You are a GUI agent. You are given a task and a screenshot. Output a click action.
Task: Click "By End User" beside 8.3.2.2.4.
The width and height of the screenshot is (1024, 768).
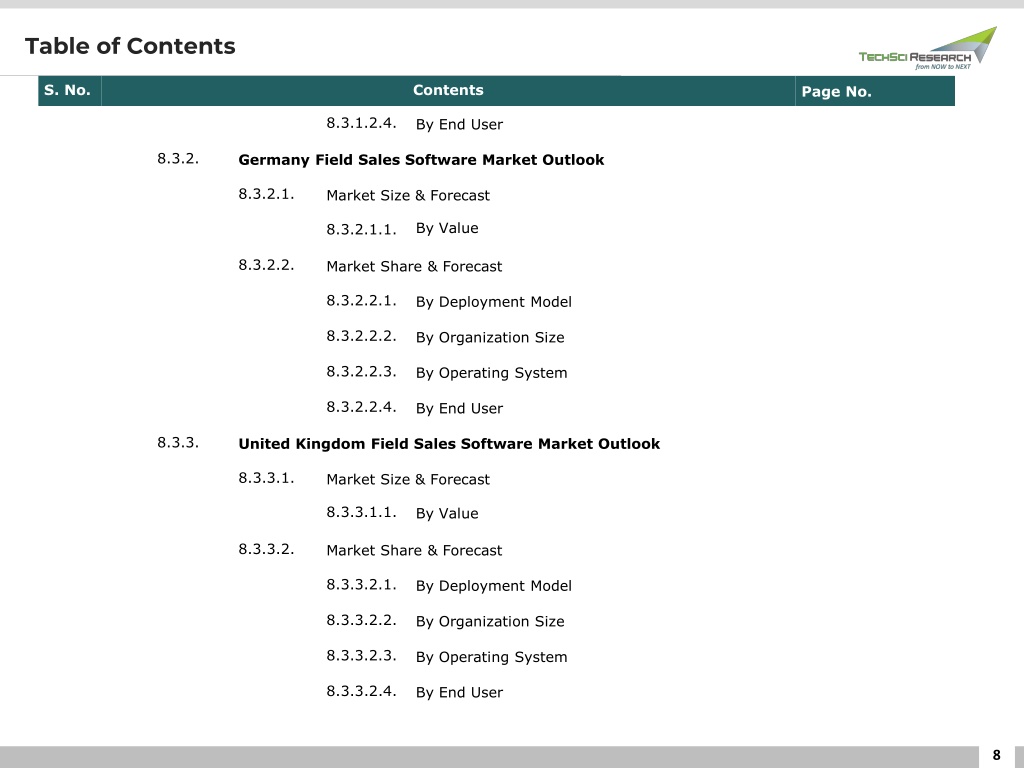point(459,408)
